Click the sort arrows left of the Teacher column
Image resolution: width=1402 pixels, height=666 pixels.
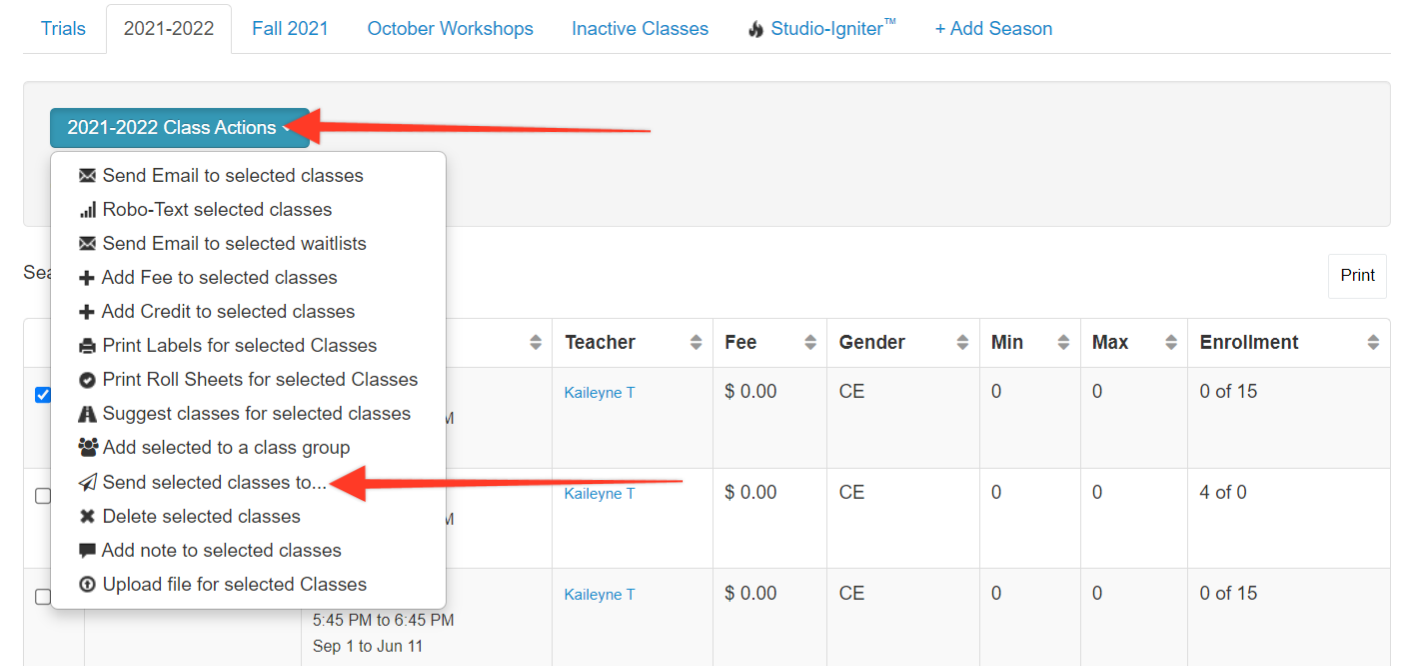[x=536, y=343]
